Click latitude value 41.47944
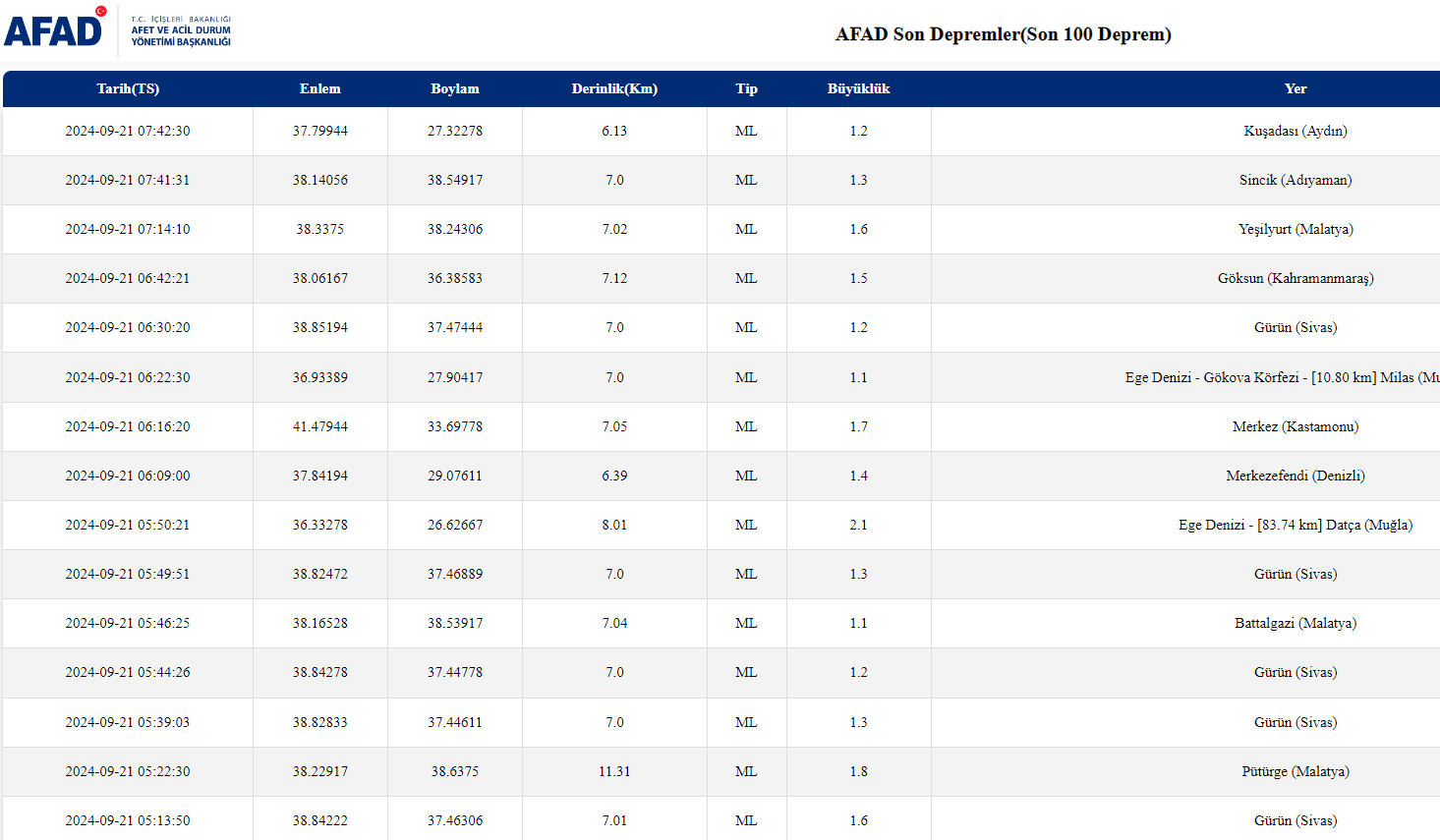 pyautogui.click(x=320, y=426)
